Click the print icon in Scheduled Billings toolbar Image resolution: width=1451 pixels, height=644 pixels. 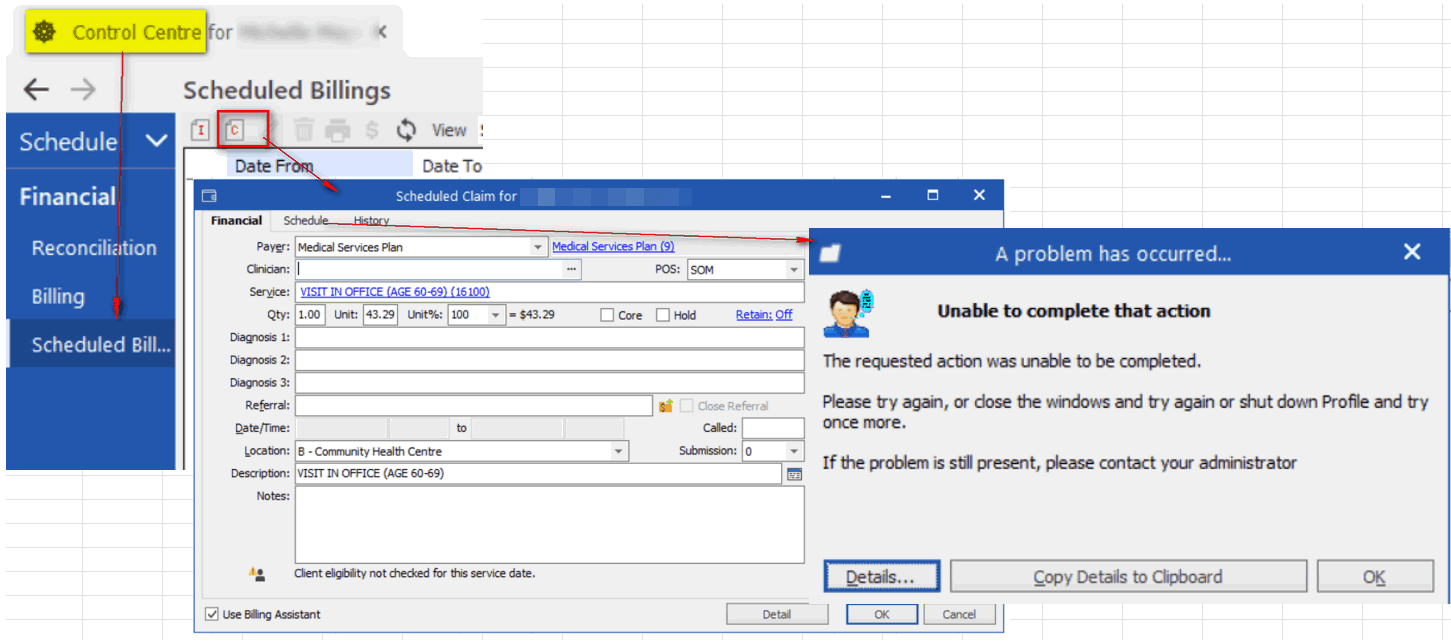pos(338,130)
